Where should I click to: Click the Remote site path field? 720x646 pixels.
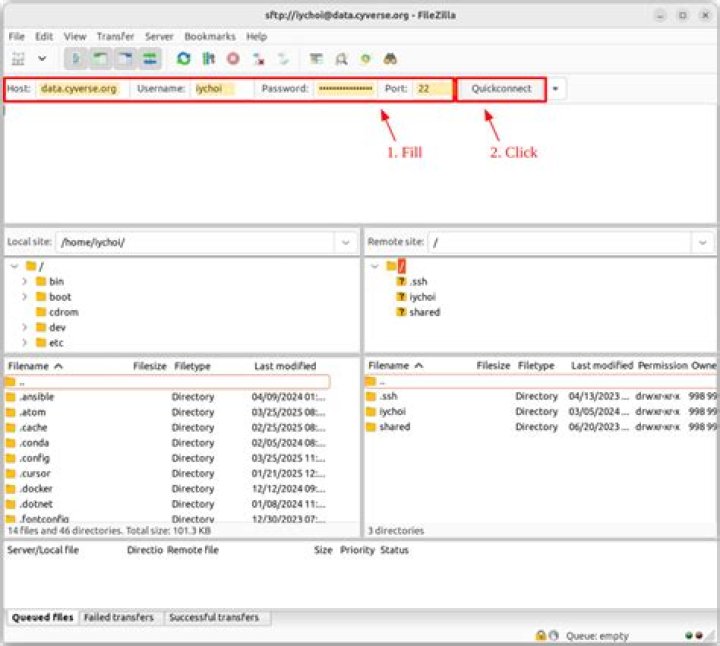(x=560, y=242)
